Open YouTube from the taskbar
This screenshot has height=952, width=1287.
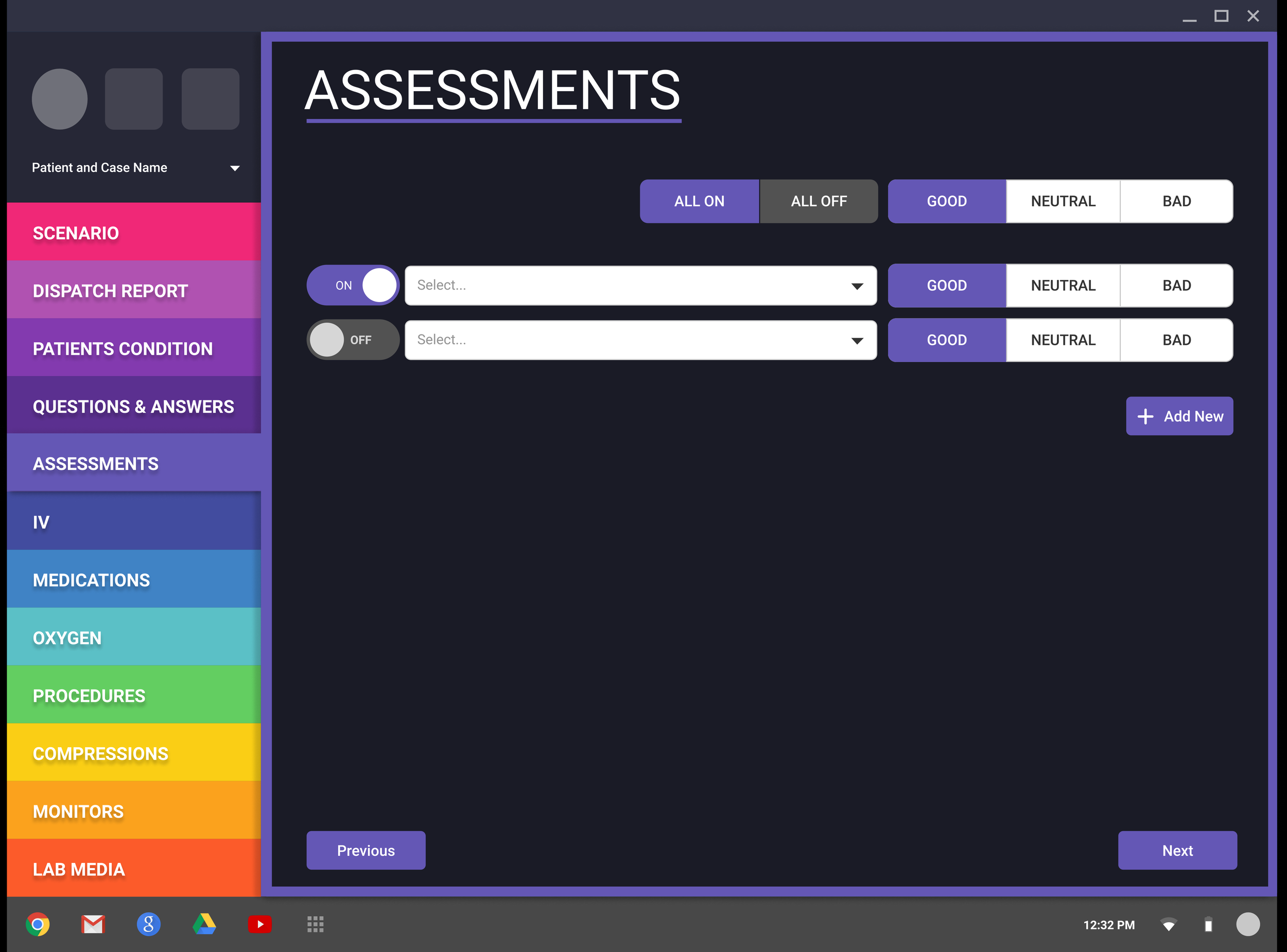[260, 925]
